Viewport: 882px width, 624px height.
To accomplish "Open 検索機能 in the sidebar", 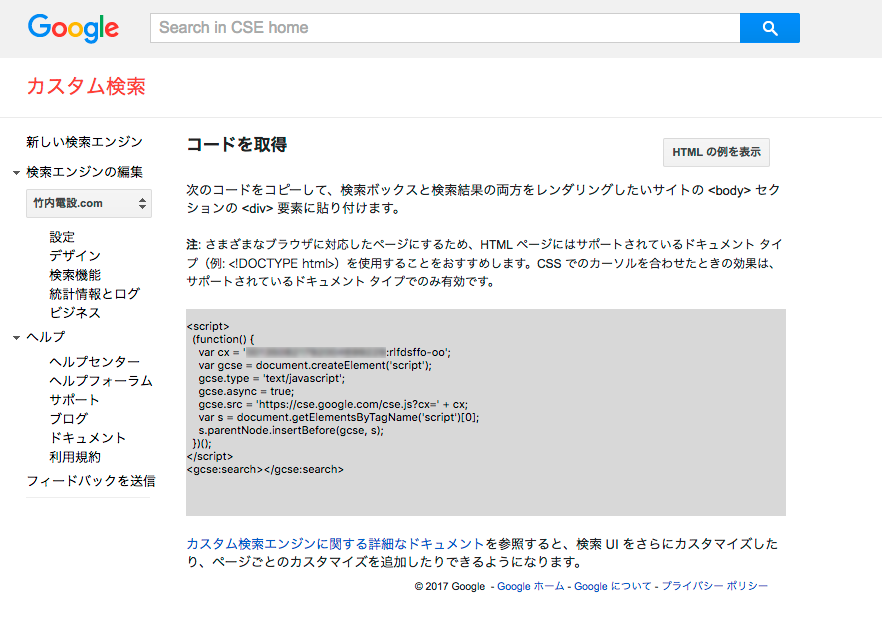I will [x=75, y=275].
